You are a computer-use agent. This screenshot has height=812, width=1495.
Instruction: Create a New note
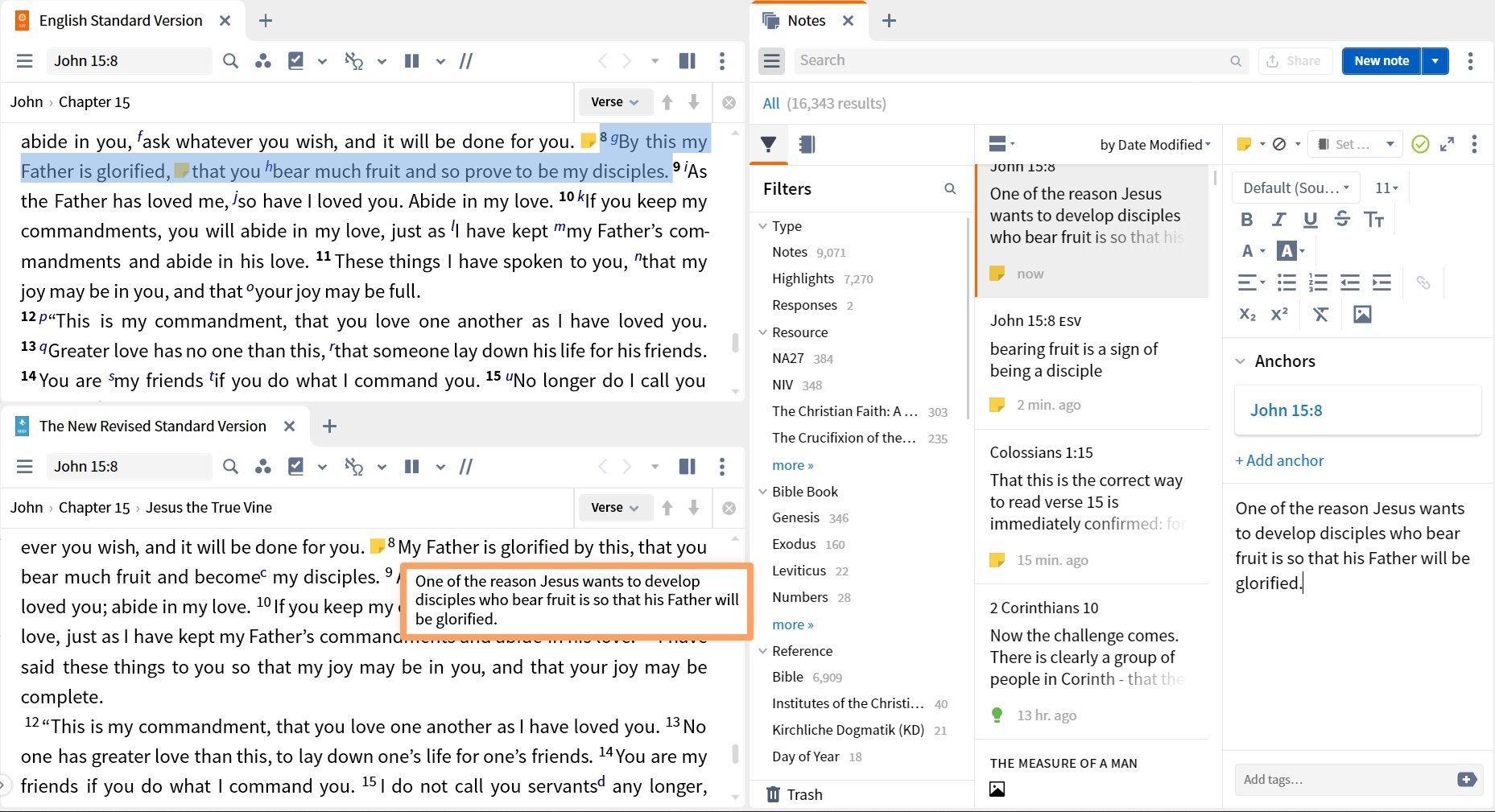coord(1381,61)
